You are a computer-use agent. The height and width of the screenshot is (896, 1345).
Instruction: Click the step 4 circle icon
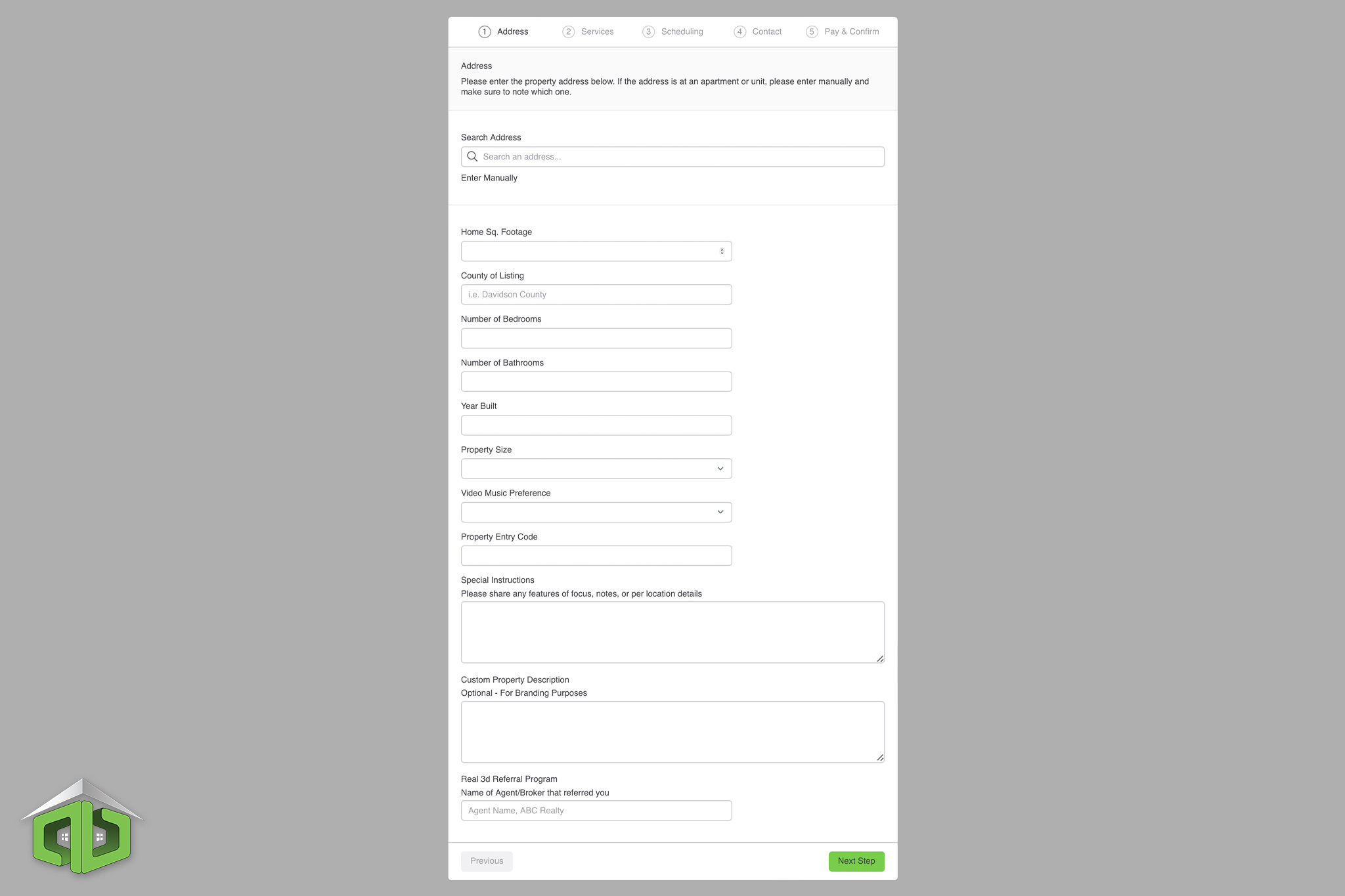click(740, 32)
